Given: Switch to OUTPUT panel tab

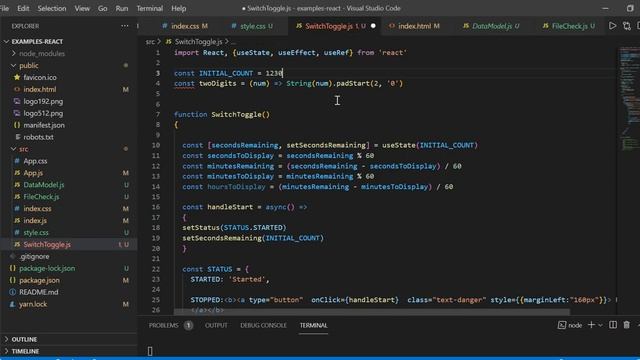Looking at the screenshot, I should [216, 325].
